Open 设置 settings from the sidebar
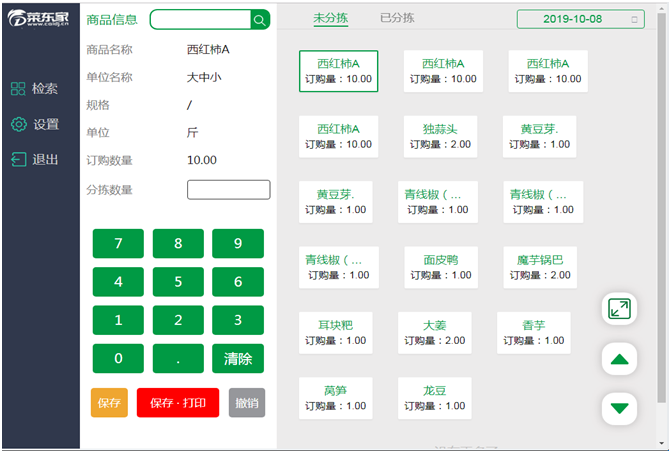 click(x=35, y=124)
